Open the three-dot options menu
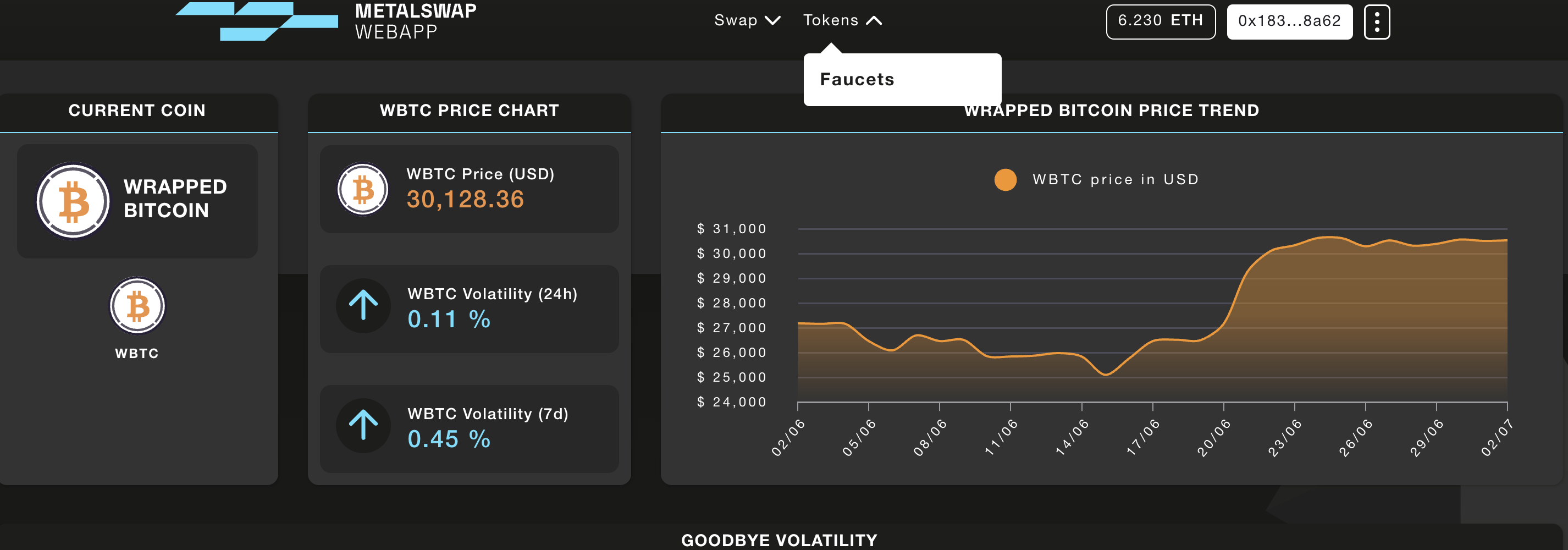The image size is (1568, 550). click(x=1376, y=22)
